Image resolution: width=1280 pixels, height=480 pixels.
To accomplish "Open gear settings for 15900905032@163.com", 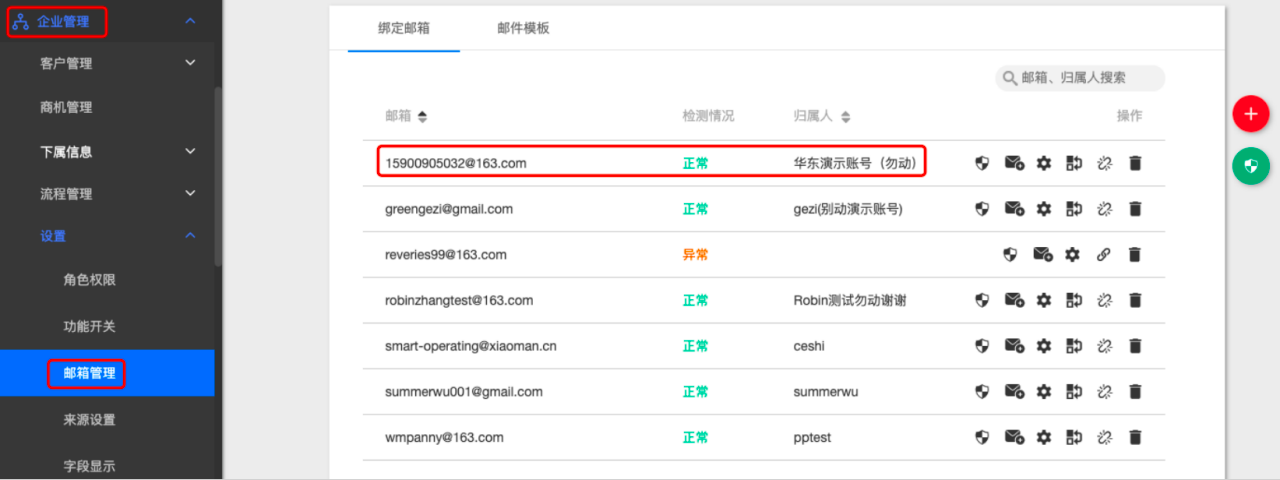I will [1044, 163].
